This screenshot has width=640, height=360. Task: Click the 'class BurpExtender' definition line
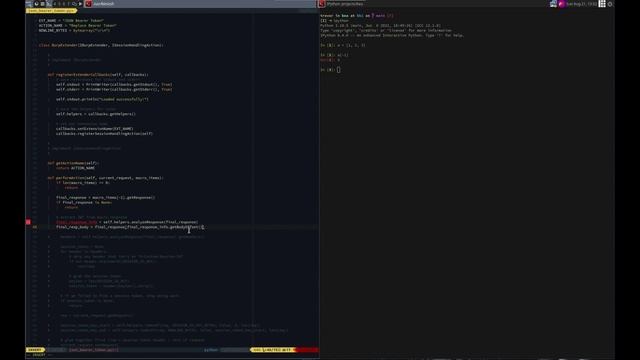click(x=101, y=45)
